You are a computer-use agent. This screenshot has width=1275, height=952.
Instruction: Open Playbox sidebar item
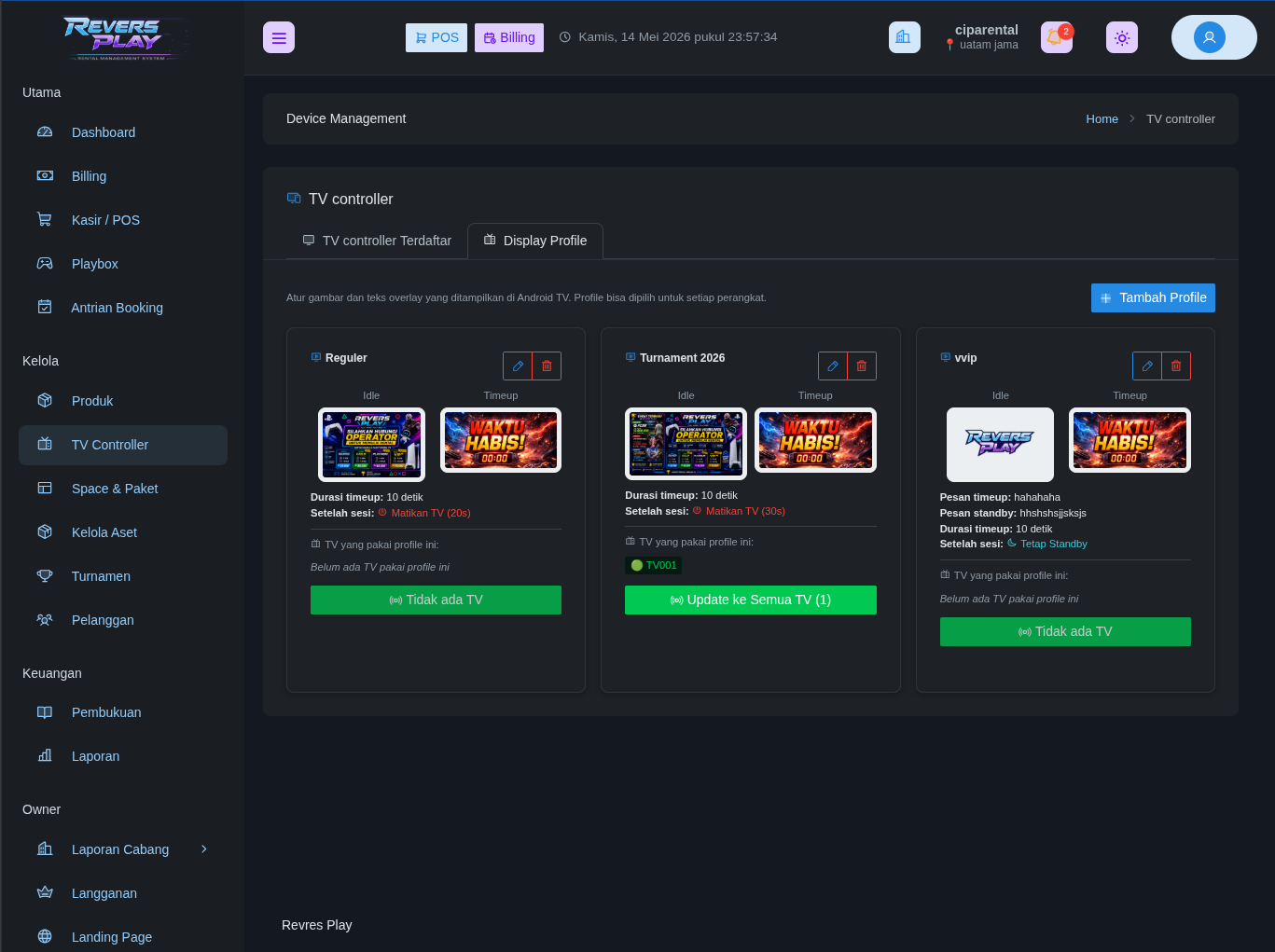pos(123,264)
